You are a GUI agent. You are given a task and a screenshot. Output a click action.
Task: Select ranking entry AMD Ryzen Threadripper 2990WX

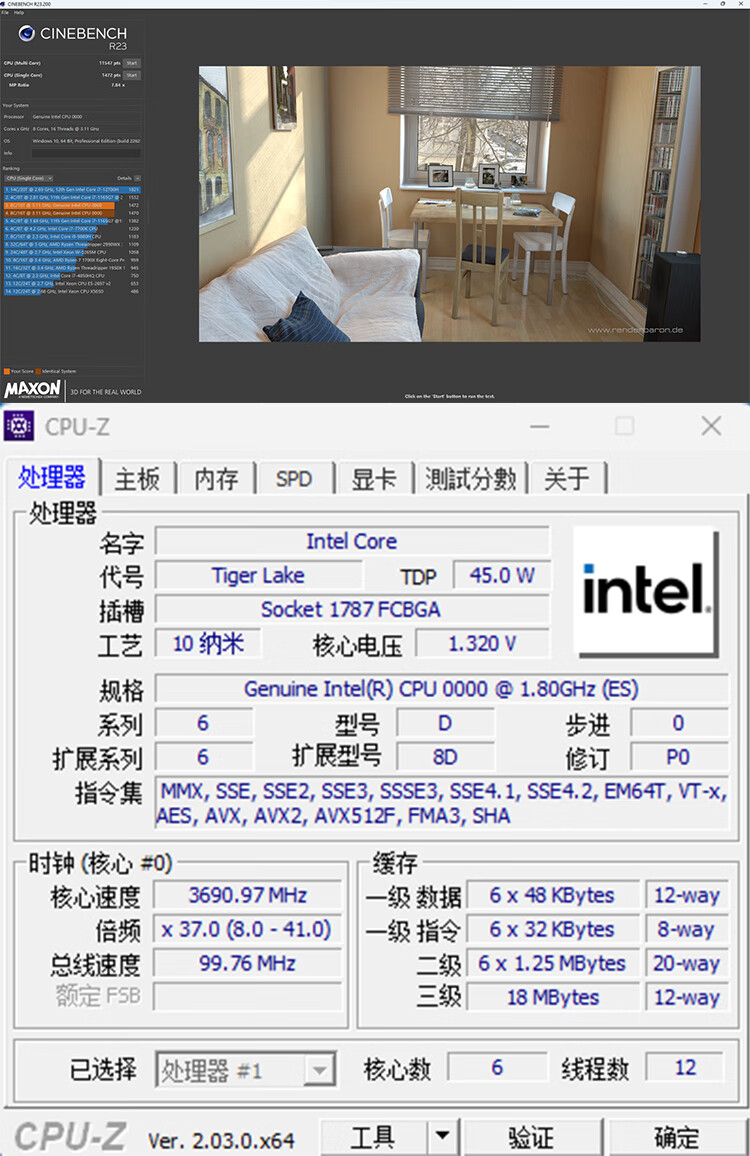[72, 244]
